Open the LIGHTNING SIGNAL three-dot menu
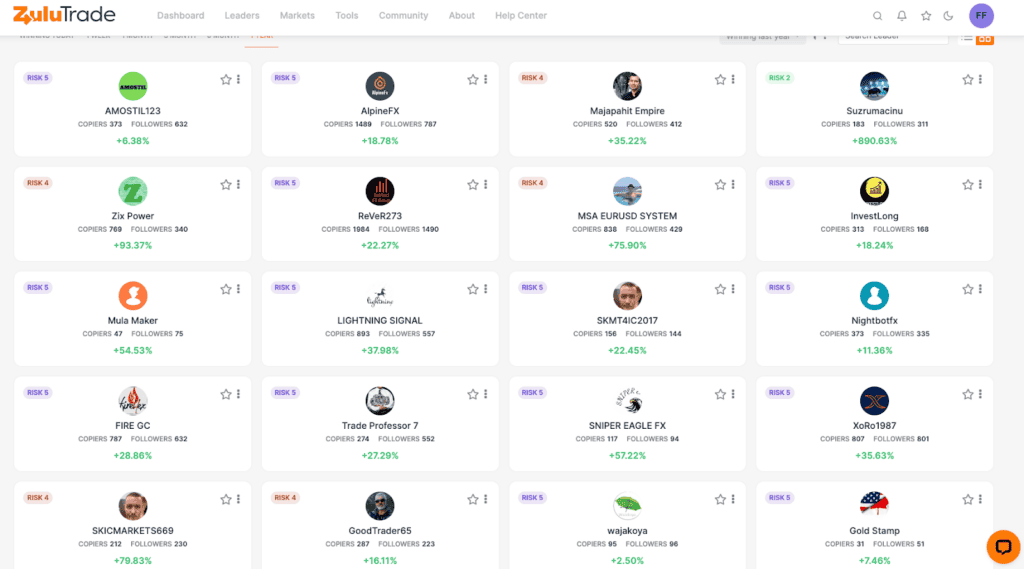 [x=486, y=289]
